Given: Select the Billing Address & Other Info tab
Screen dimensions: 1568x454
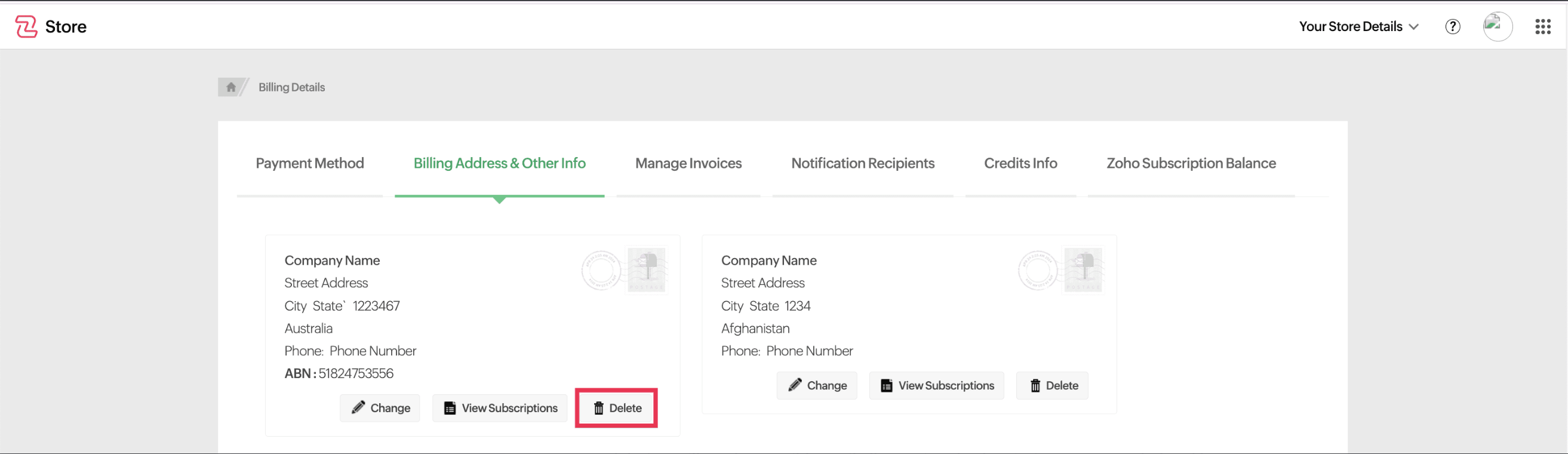Looking at the screenshot, I should coord(499,163).
